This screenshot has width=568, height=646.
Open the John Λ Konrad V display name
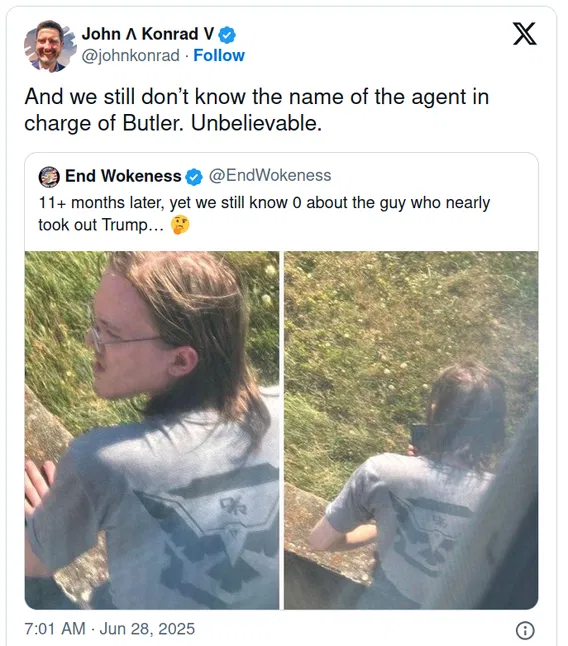148,34
